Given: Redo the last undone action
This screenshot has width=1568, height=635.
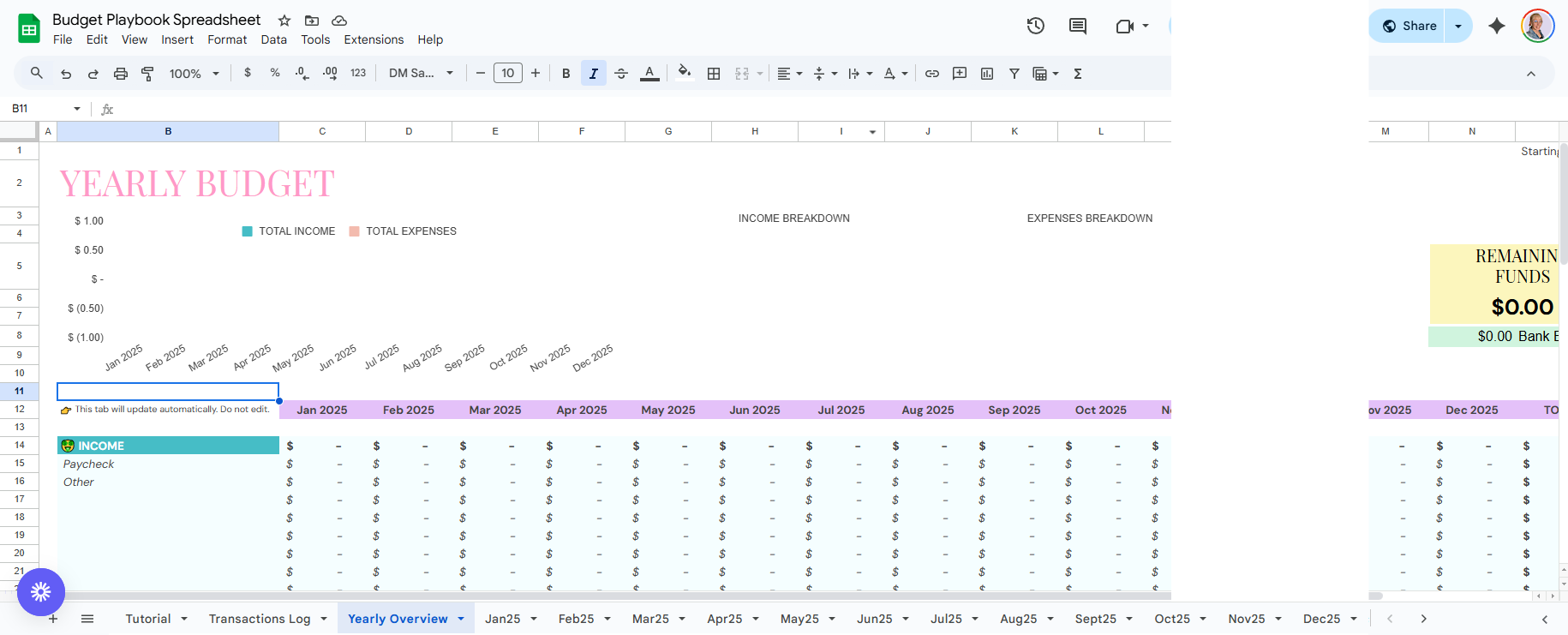Looking at the screenshot, I should [93, 74].
